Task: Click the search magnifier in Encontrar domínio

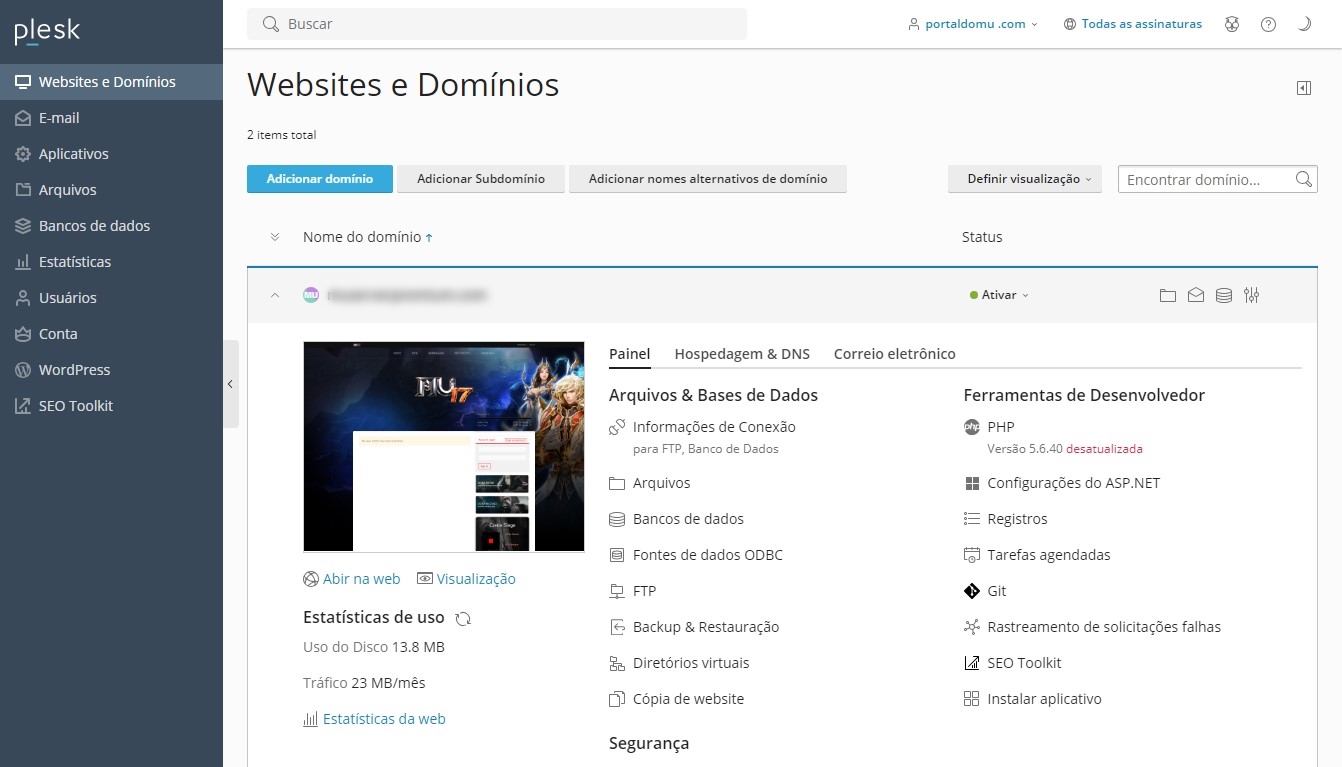Action: click(1303, 179)
